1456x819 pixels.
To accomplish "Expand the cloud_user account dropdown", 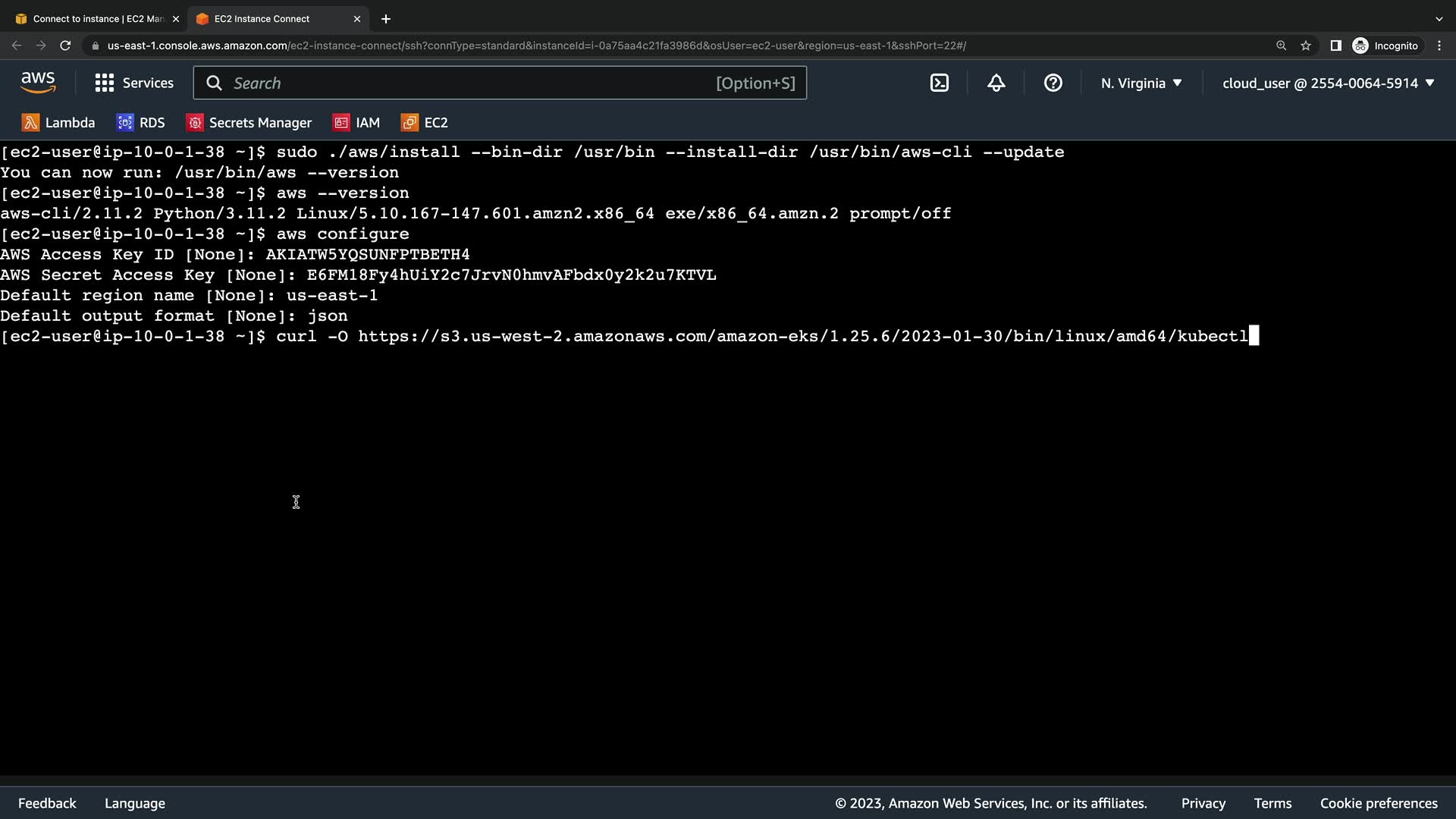I will [x=1328, y=83].
